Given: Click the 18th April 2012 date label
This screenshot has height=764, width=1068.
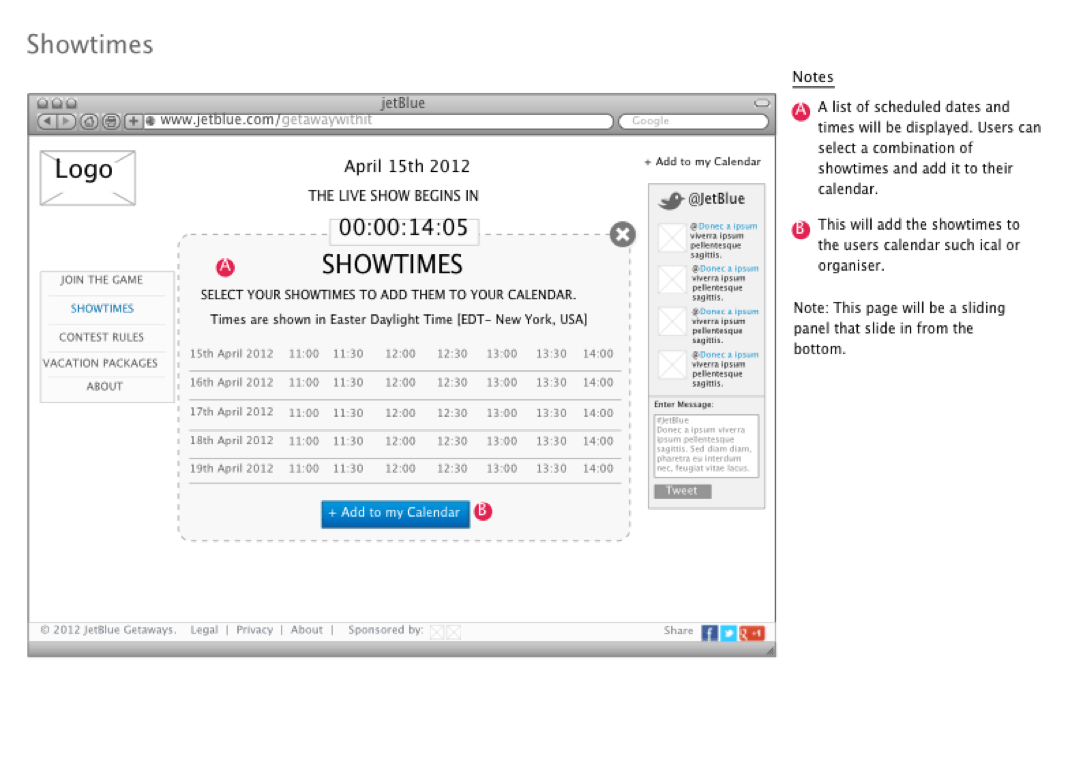Looking at the screenshot, I should pyautogui.click(x=232, y=441).
